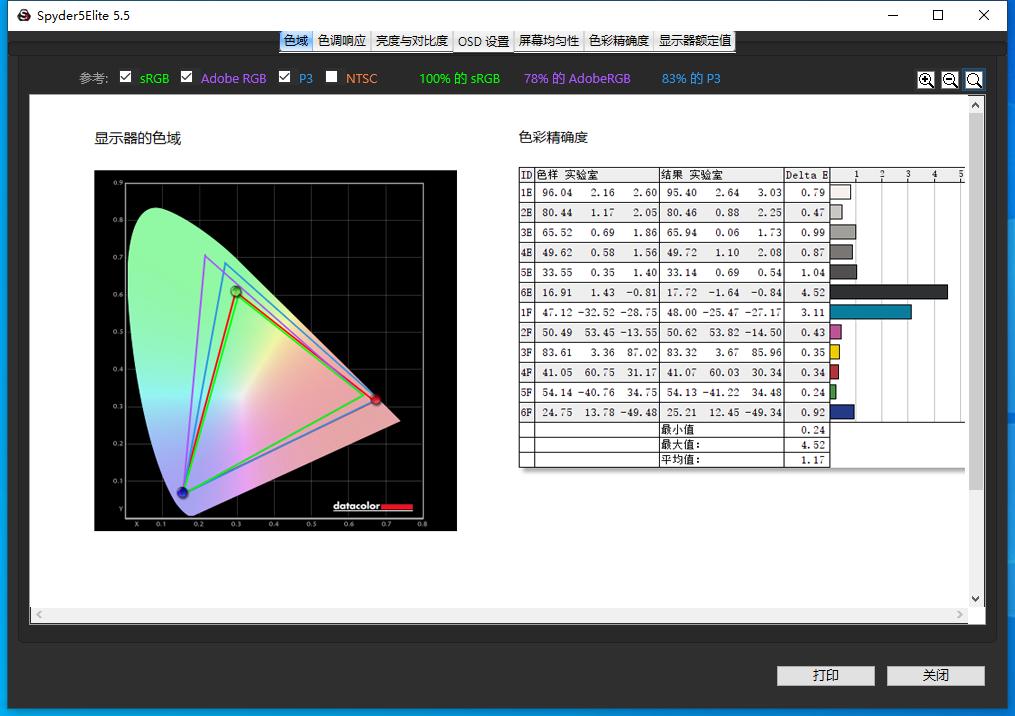Show the 显示器额定值 tab
Image resolution: width=1015 pixels, height=716 pixels.
point(694,41)
